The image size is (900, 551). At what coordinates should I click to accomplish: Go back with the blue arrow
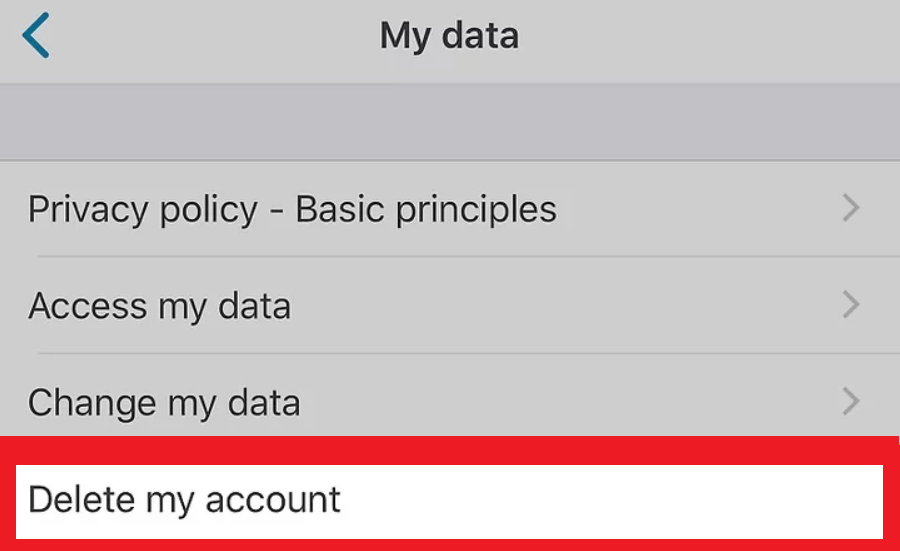pyautogui.click(x=36, y=37)
